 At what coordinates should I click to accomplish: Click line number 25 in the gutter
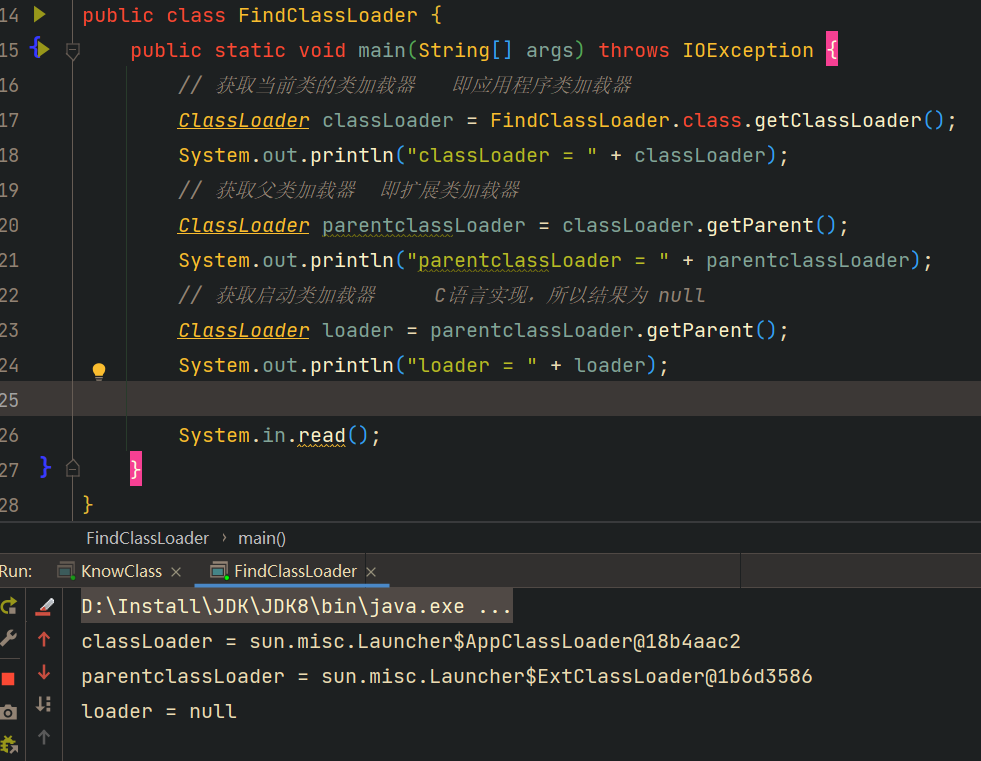point(9,400)
